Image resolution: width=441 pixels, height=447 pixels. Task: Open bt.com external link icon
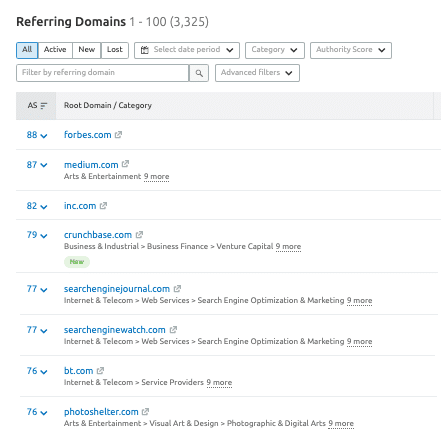tap(100, 371)
